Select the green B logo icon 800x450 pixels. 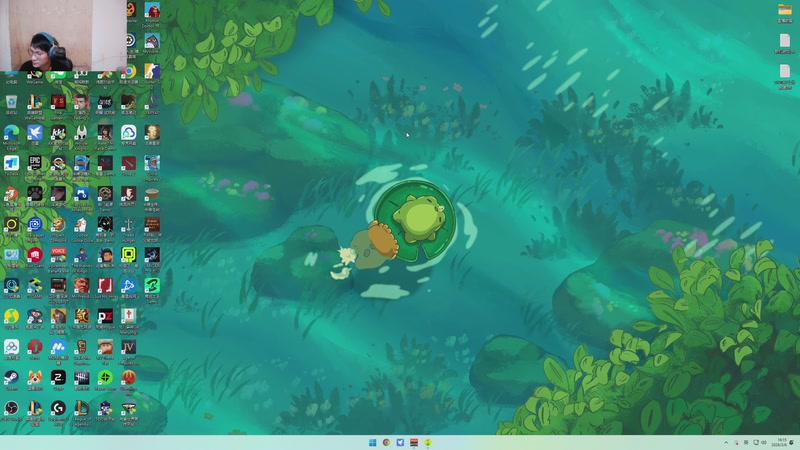coord(152,286)
